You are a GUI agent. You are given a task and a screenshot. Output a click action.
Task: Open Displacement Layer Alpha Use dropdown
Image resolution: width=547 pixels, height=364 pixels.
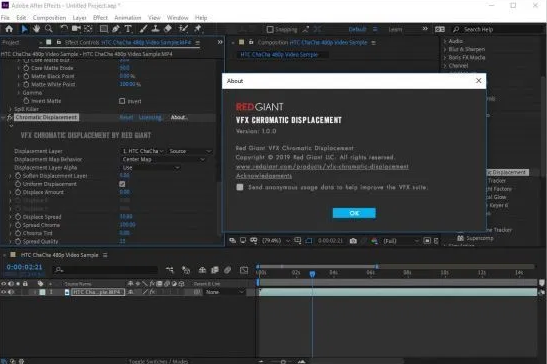(x=151, y=168)
